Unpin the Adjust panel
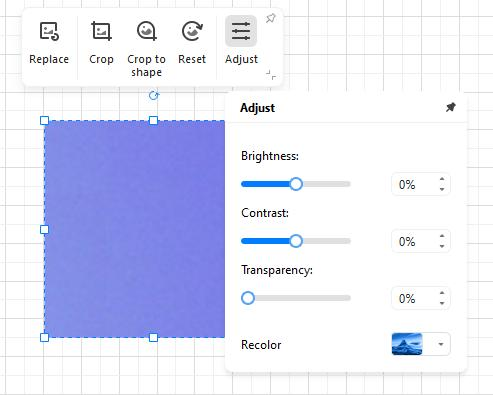This screenshot has width=493, height=395. [450, 107]
